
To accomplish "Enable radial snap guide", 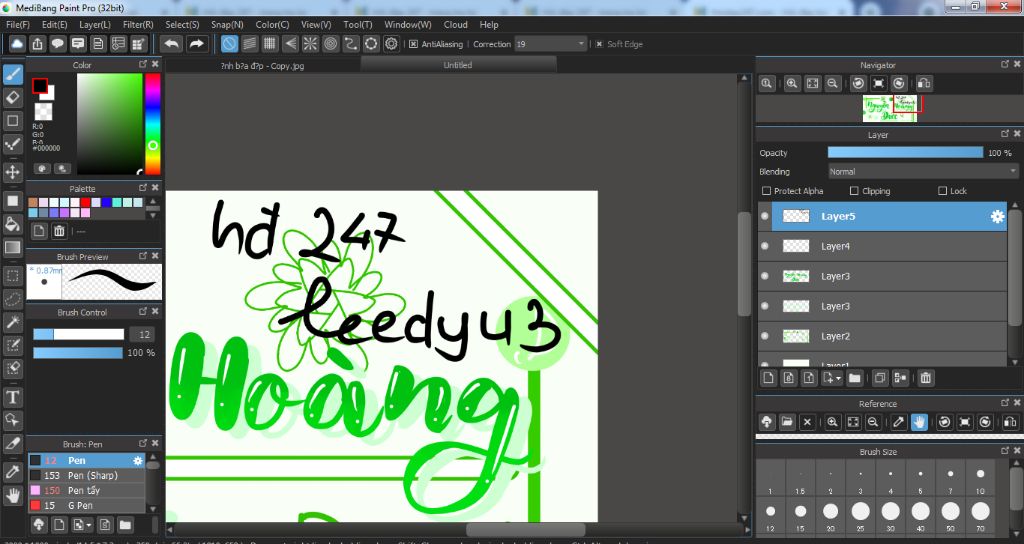I will click(x=310, y=44).
